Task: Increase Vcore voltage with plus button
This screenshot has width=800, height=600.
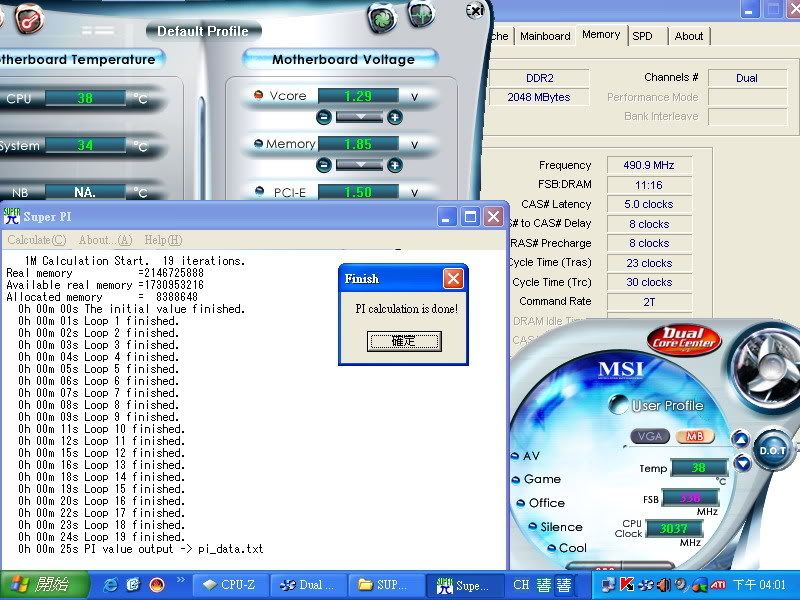Action: pos(394,117)
